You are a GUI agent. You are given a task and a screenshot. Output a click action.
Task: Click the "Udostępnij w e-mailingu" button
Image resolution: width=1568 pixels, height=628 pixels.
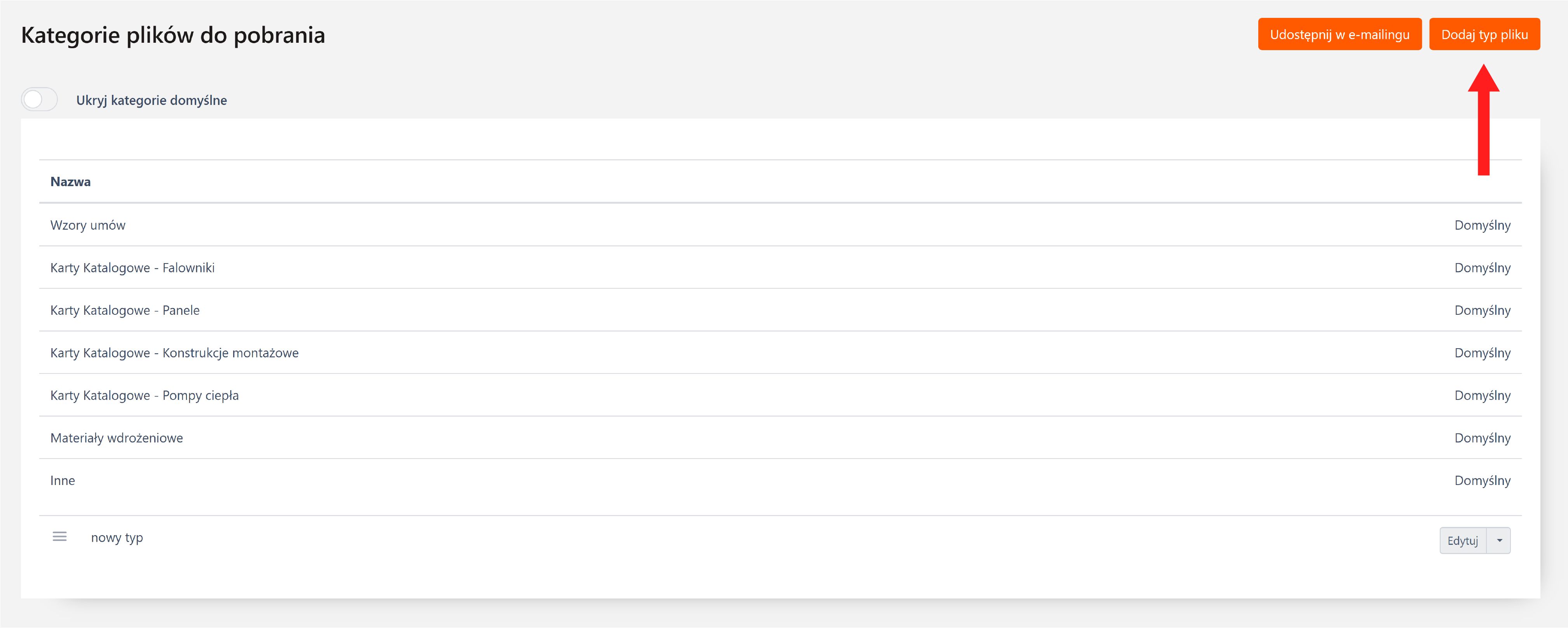click(x=1339, y=35)
